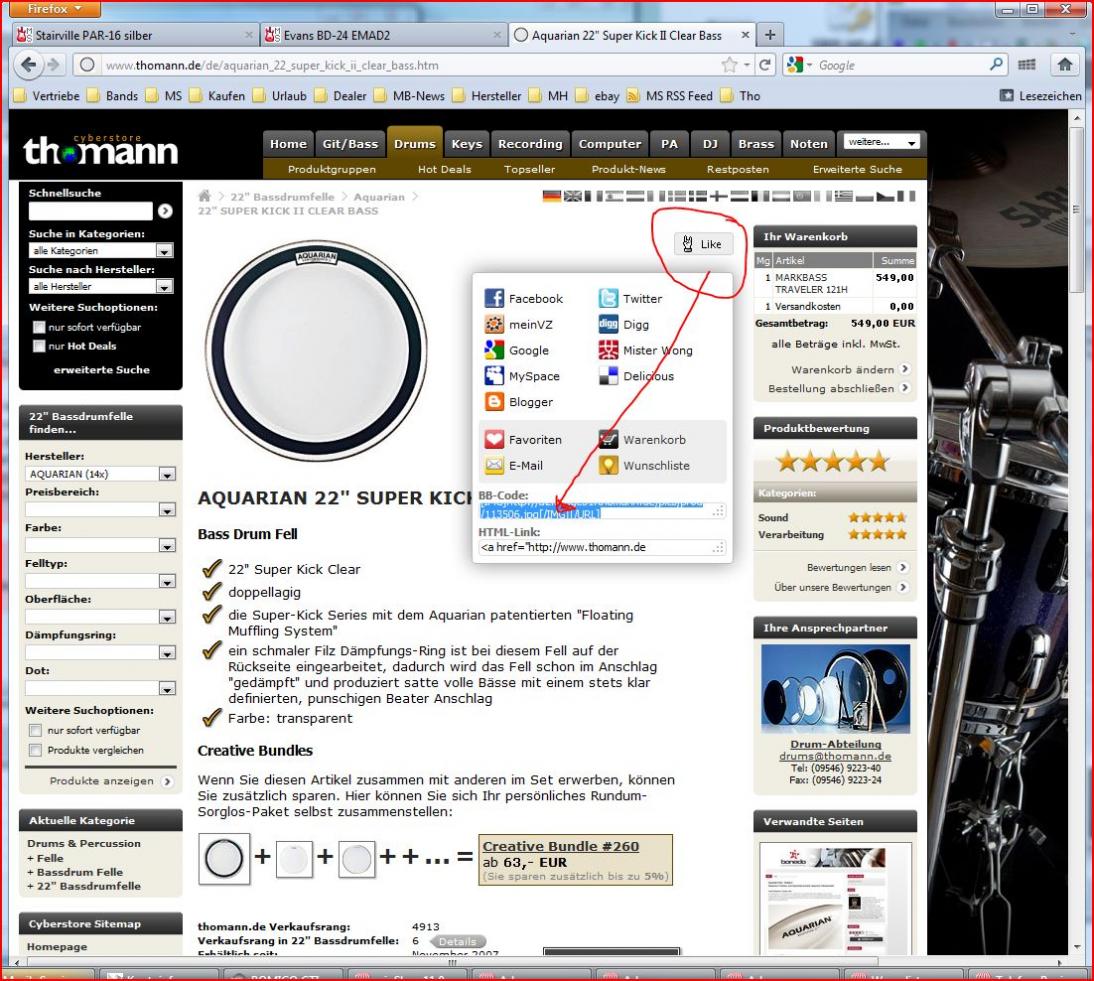Open Dämpfungsring dropdown
The height and width of the screenshot is (981, 1094).
click(x=100, y=652)
